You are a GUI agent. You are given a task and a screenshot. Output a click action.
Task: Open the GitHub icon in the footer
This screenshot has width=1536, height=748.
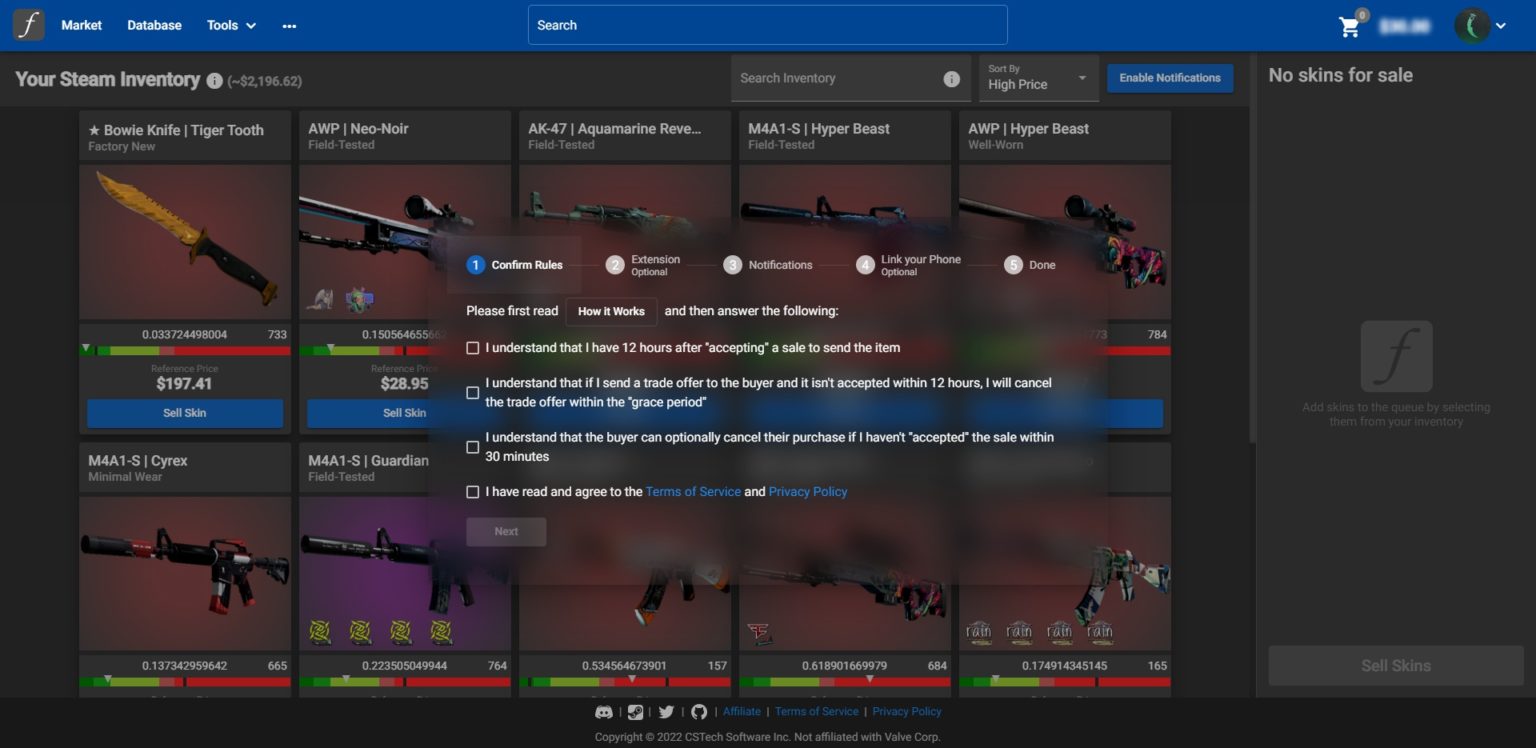(697, 711)
